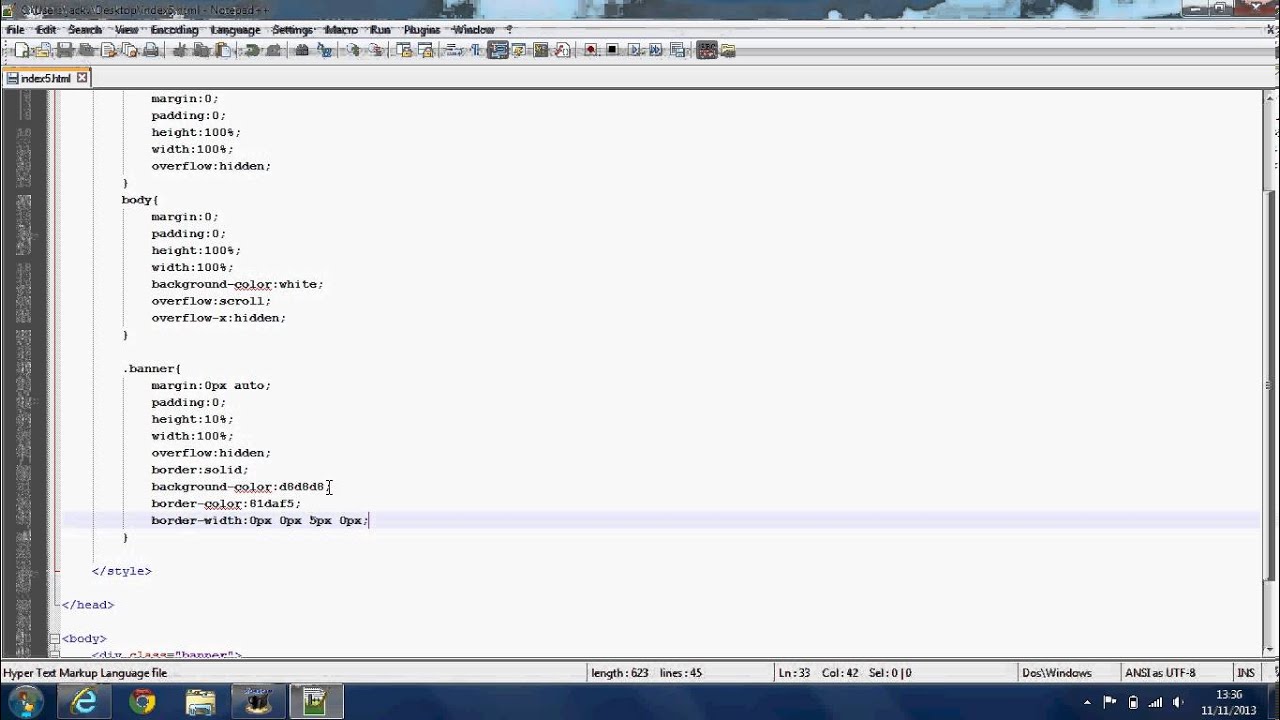Click the 'length : 623' status text
The height and width of the screenshot is (720, 1280).
tap(621, 673)
